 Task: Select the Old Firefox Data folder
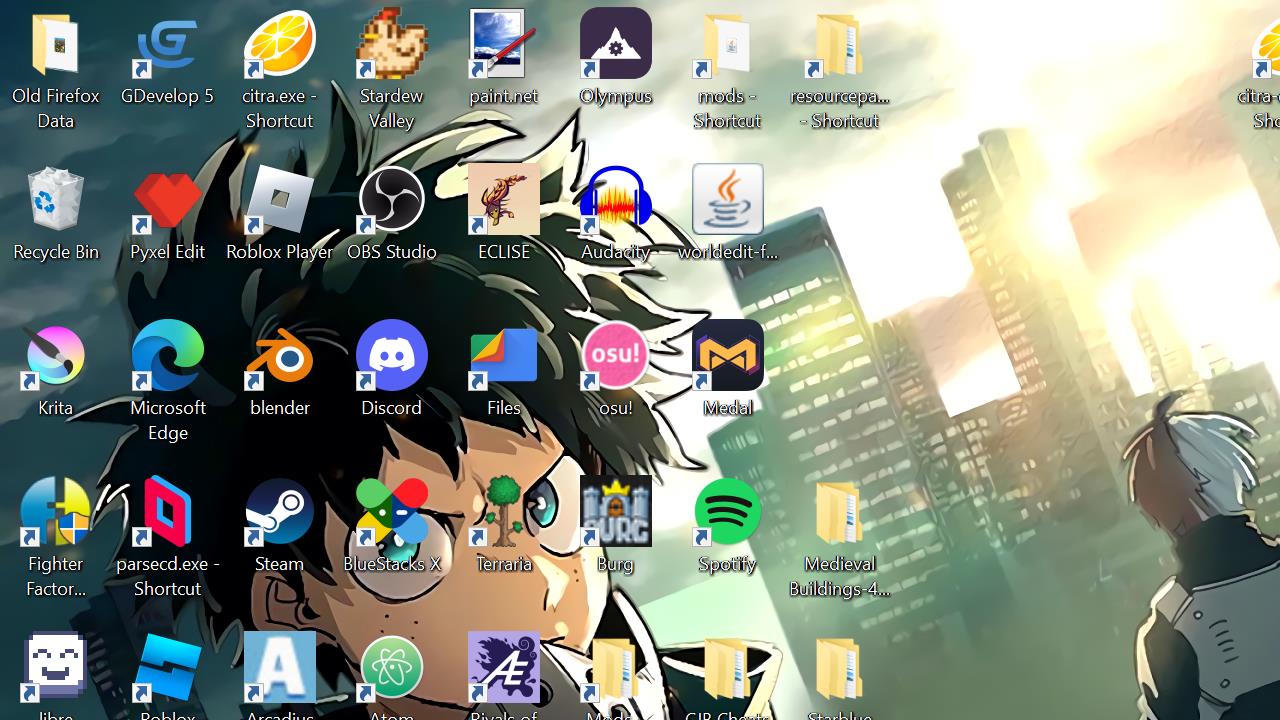point(56,45)
